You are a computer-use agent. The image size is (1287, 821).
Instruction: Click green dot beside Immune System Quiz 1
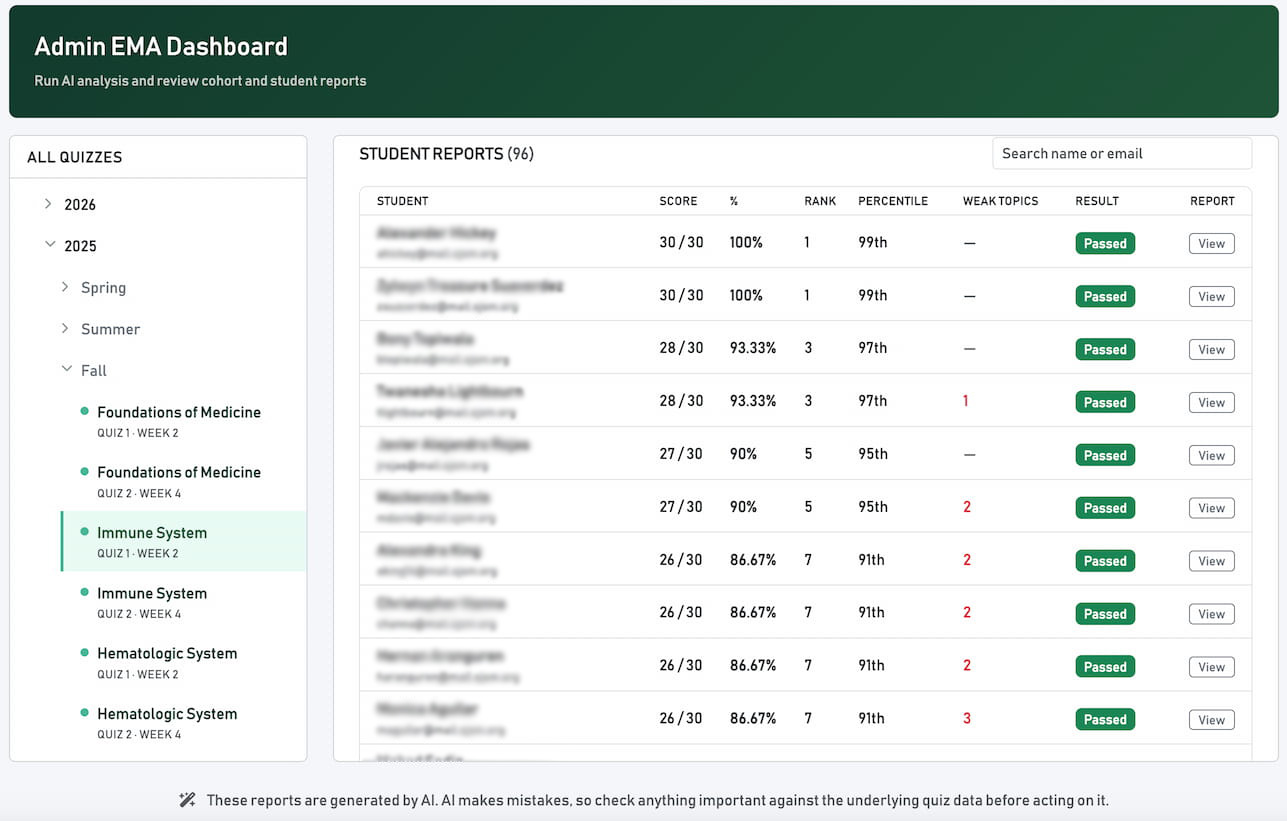pos(85,533)
